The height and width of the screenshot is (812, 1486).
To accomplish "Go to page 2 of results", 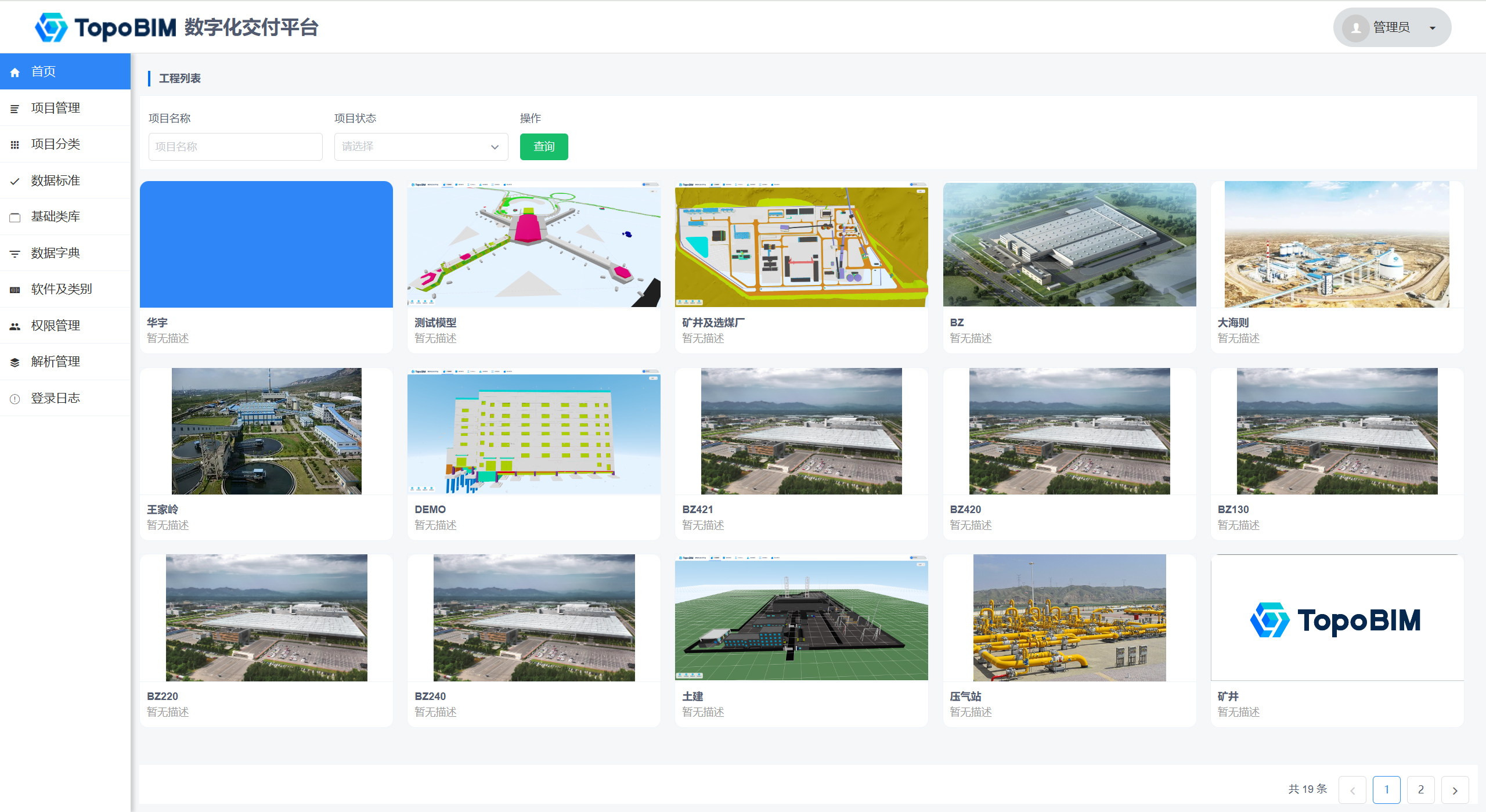I will [1420, 790].
